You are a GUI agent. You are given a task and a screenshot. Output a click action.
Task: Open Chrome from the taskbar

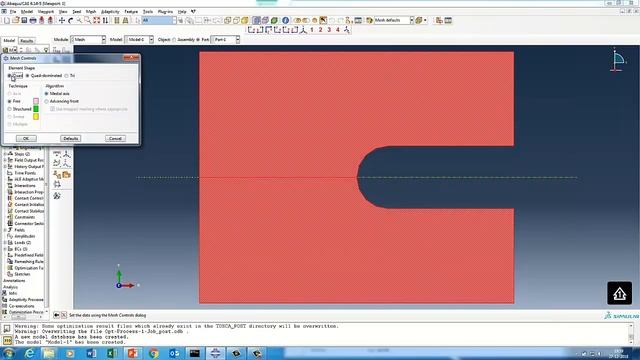tap(153, 353)
